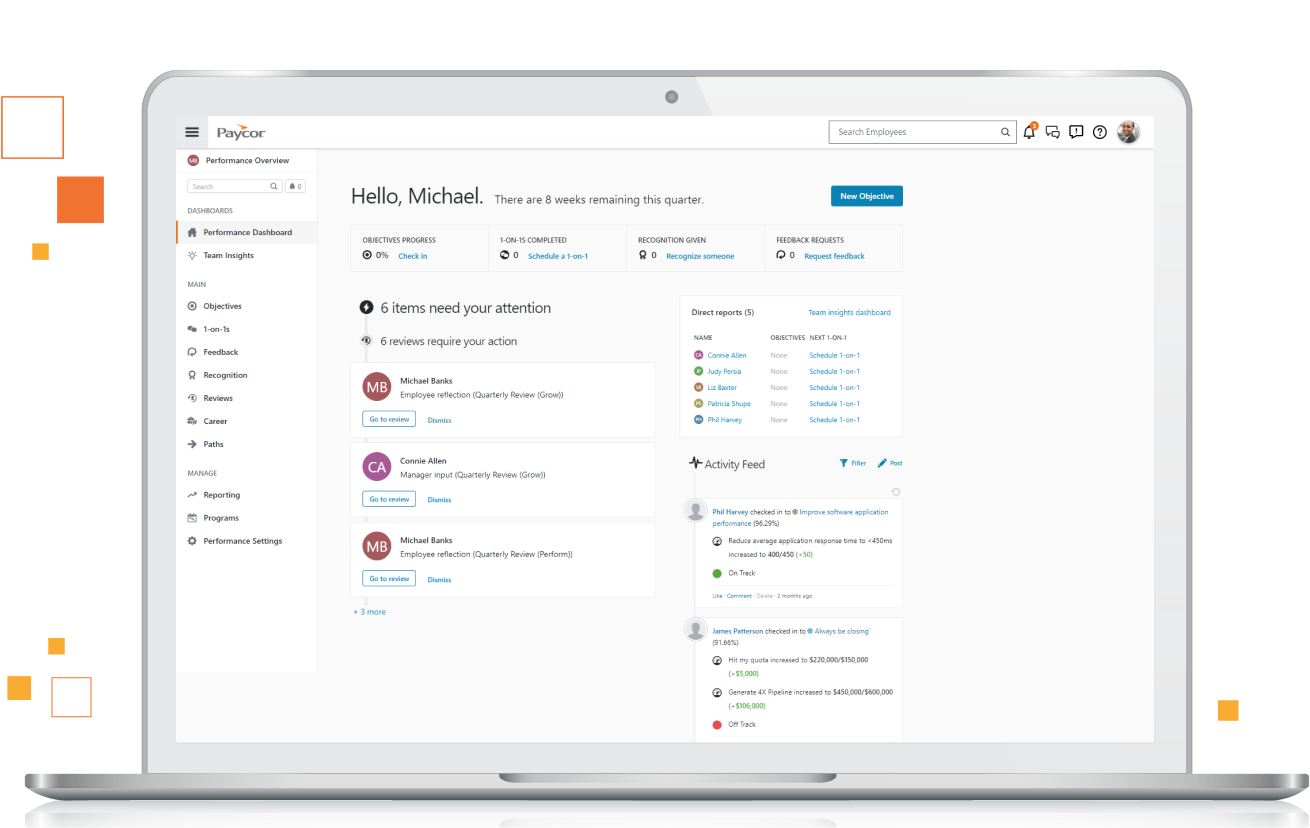The image size is (1310, 828).
Task: Click the MB avatar of the Quarterly Review (Grow) item
Action: 377,386
